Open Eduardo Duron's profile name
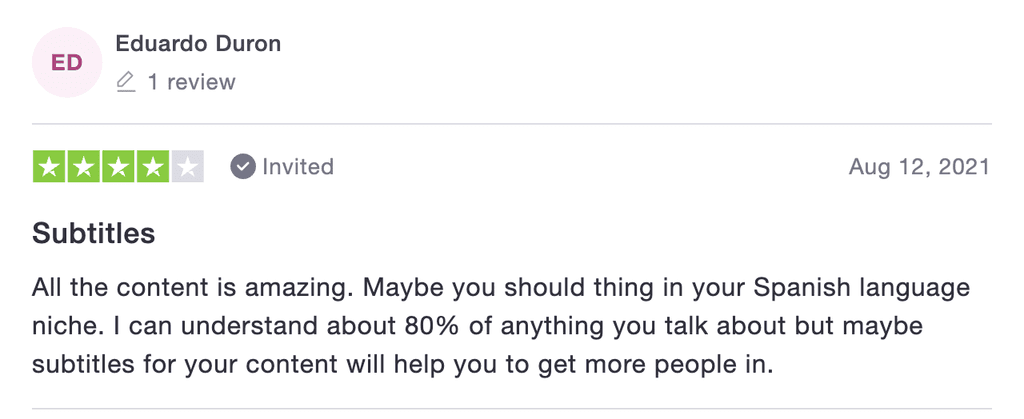The height and width of the screenshot is (419, 1024). tap(199, 44)
